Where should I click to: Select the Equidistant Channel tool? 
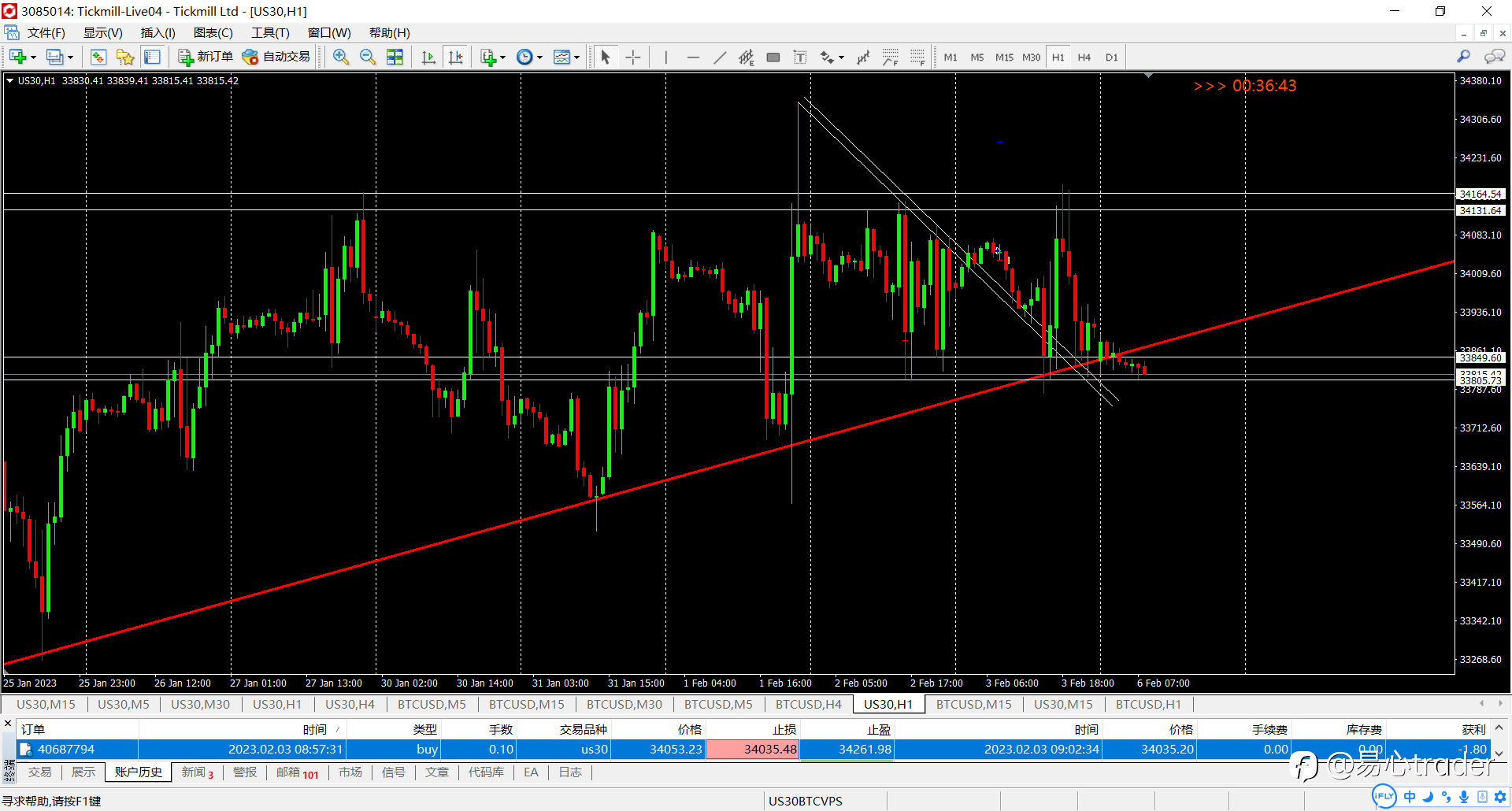point(747,57)
